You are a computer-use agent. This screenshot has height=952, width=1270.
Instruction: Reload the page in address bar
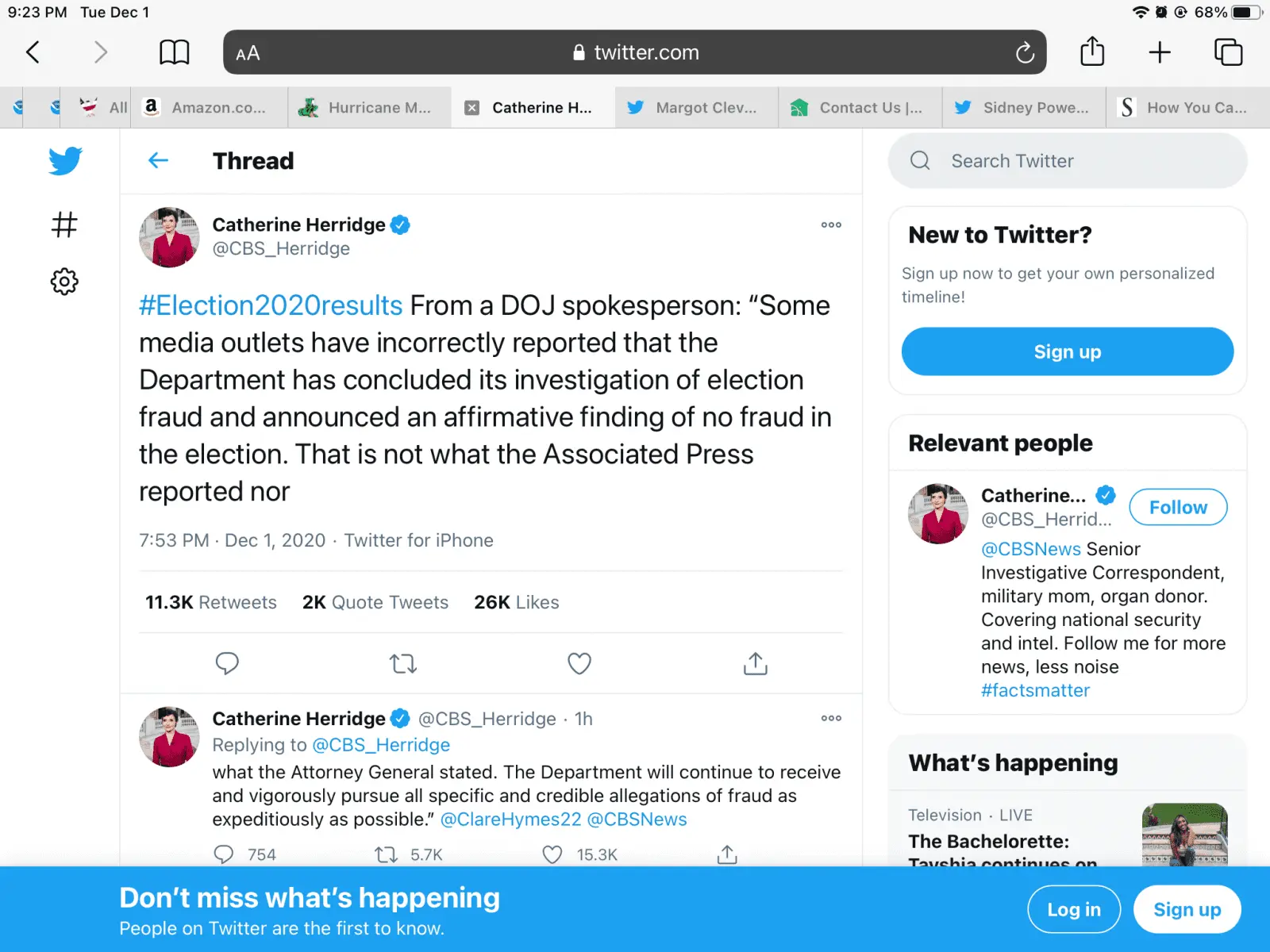[x=1025, y=53]
